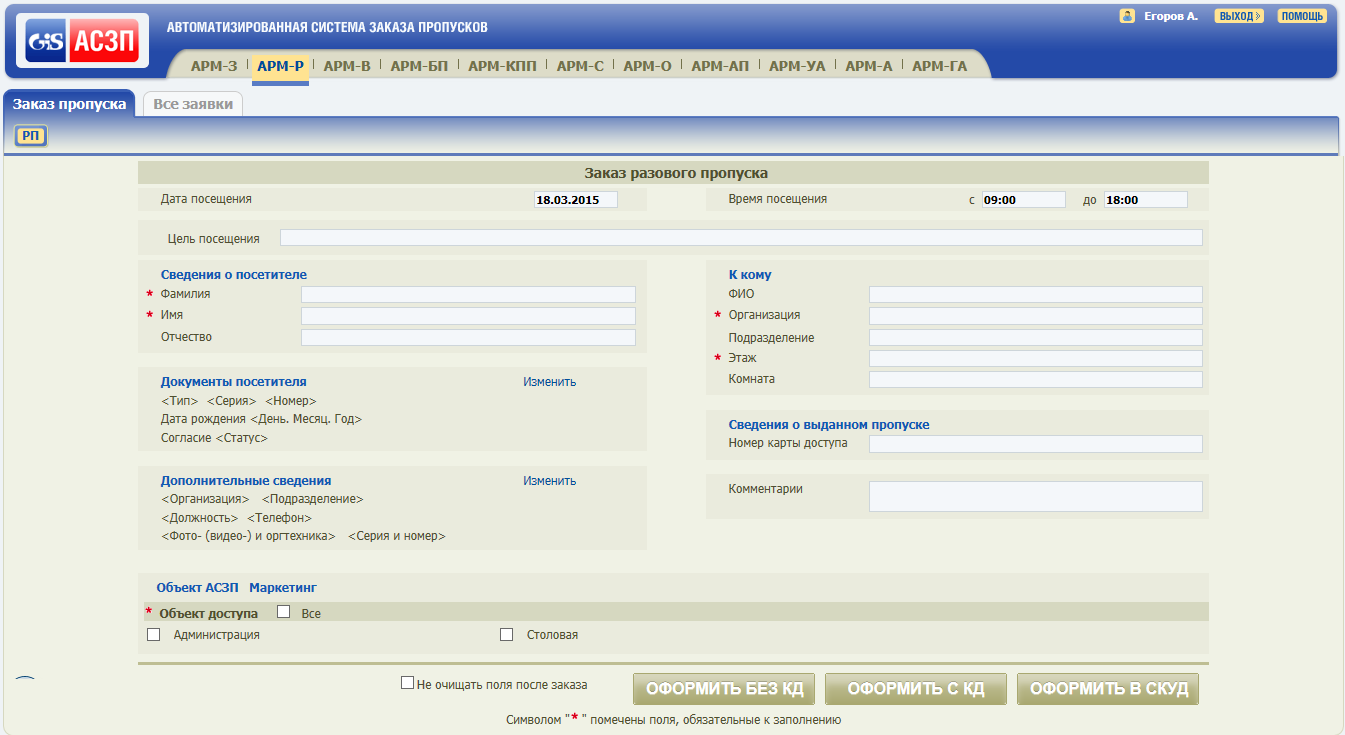Click the Комментарии text area
This screenshot has height=735, width=1345.
1035,497
